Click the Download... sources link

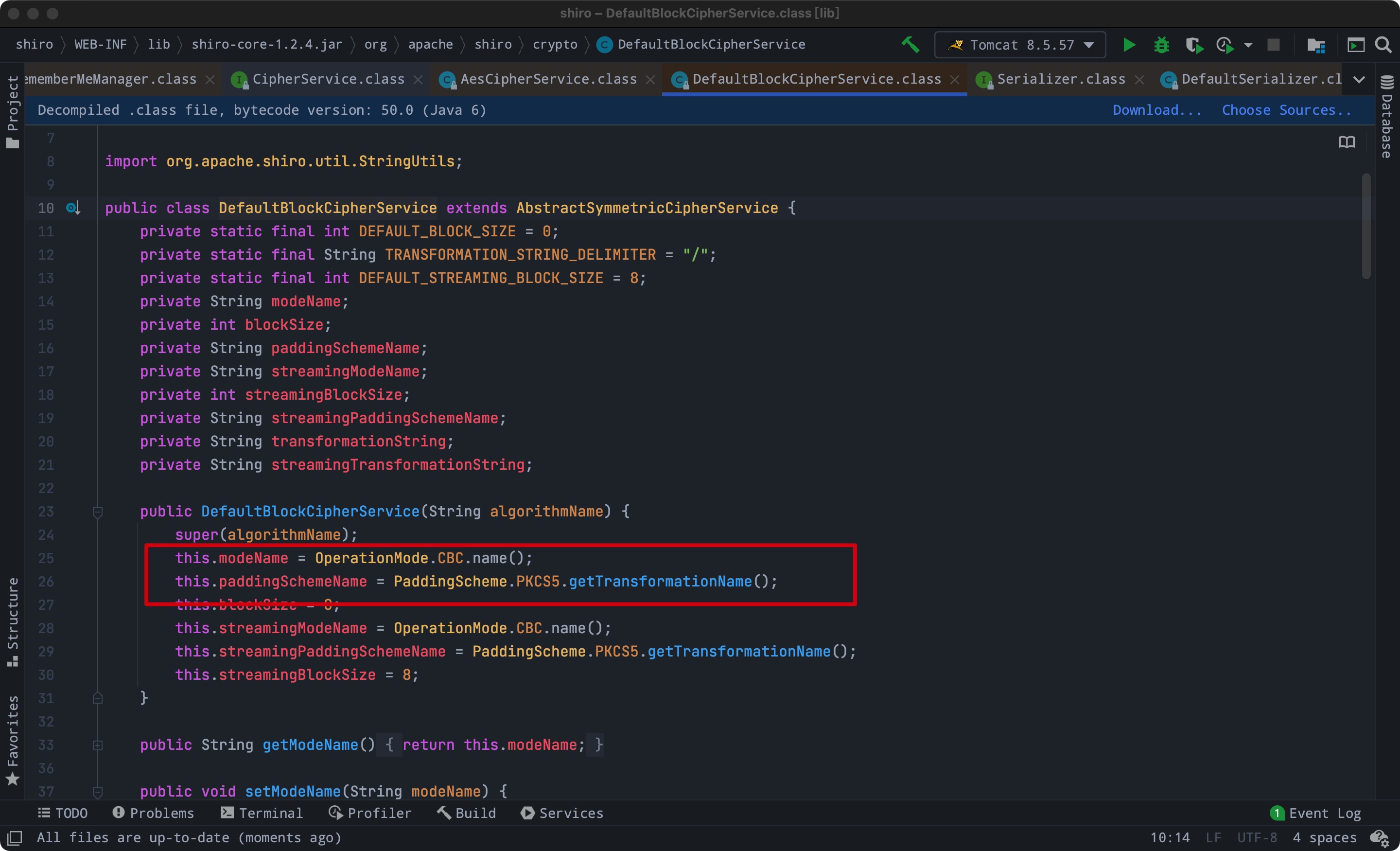pyautogui.click(x=1156, y=110)
